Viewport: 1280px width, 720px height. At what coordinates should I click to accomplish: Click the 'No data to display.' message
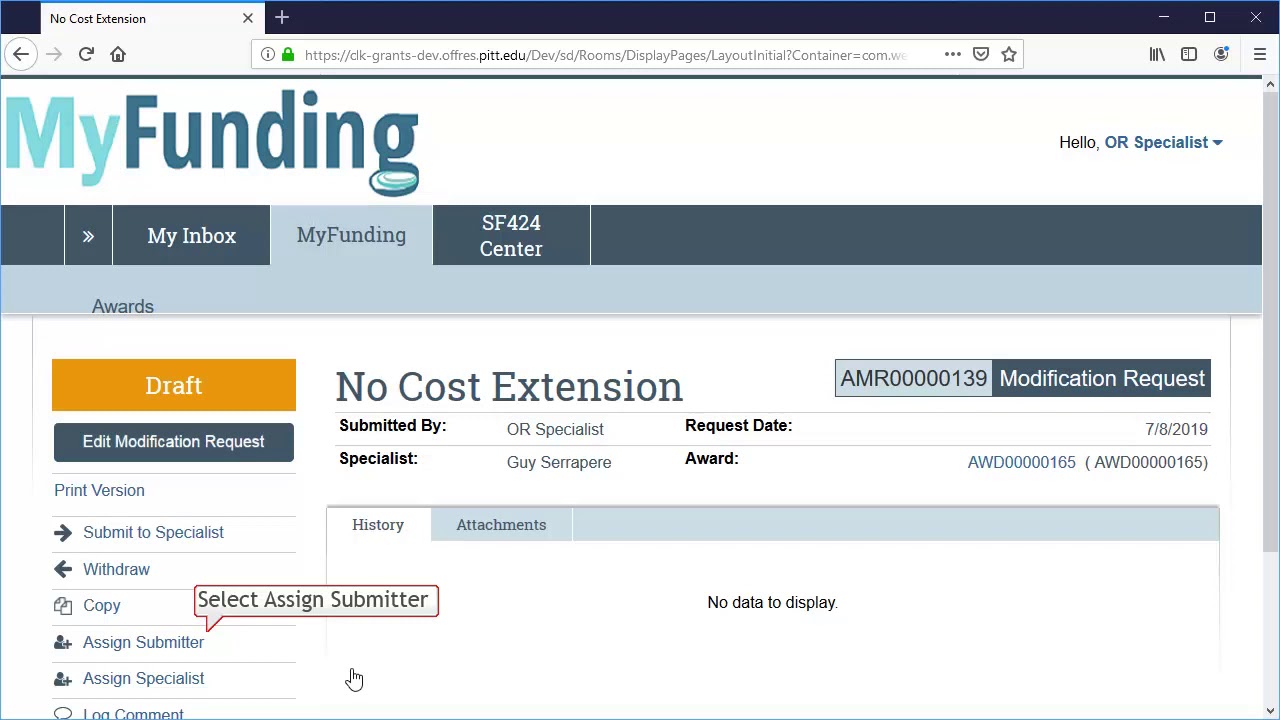(772, 602)
